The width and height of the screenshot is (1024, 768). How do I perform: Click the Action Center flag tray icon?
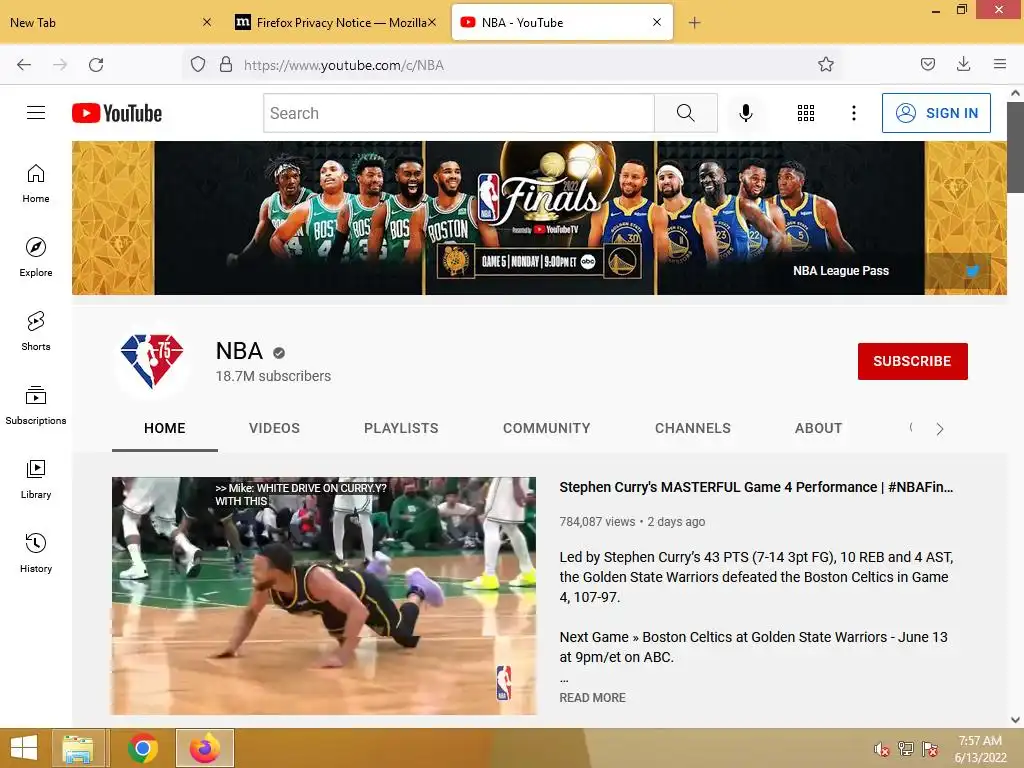coord(930,749)
